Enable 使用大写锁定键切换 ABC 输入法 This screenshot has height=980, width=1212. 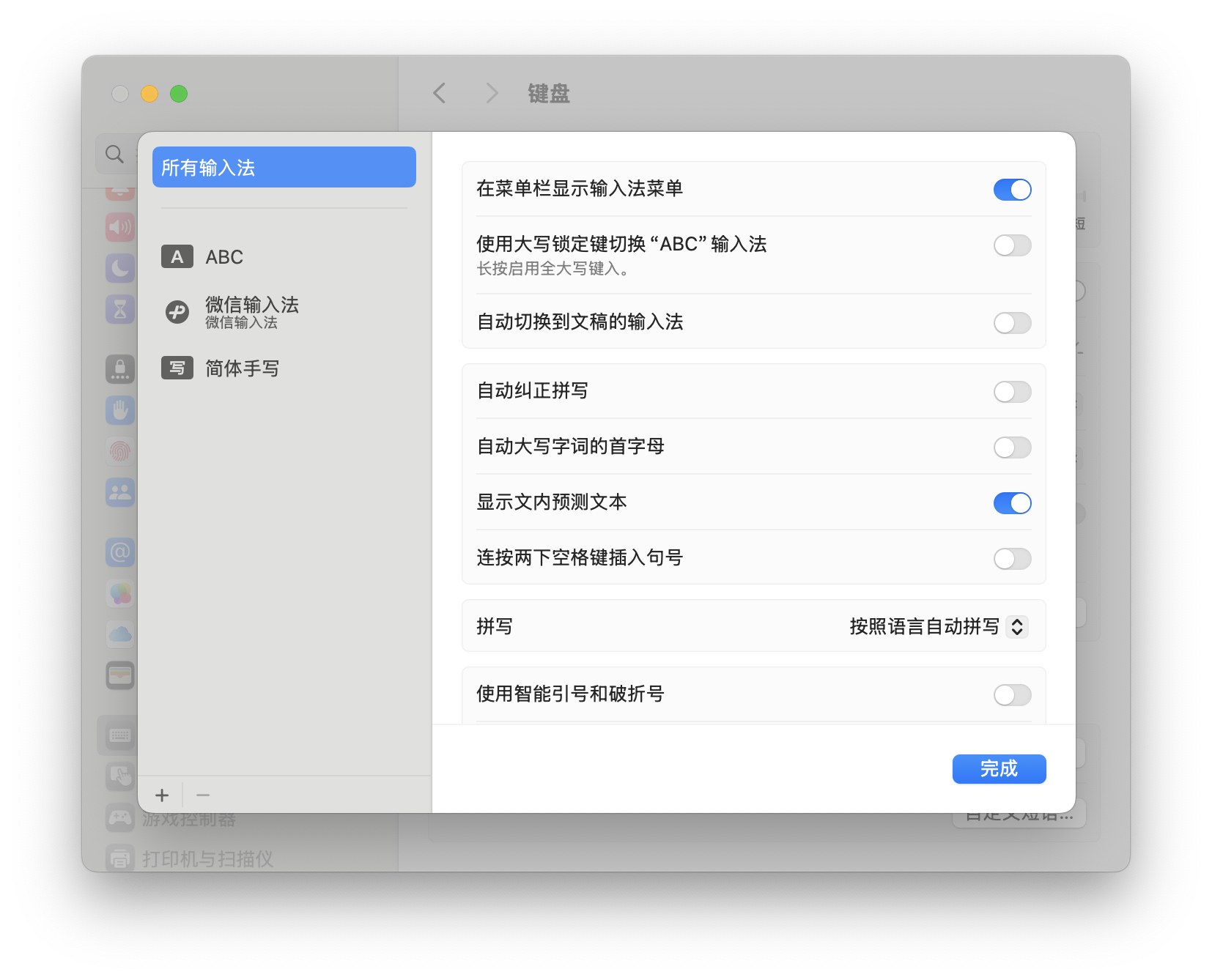click(x=1012, y=245)
